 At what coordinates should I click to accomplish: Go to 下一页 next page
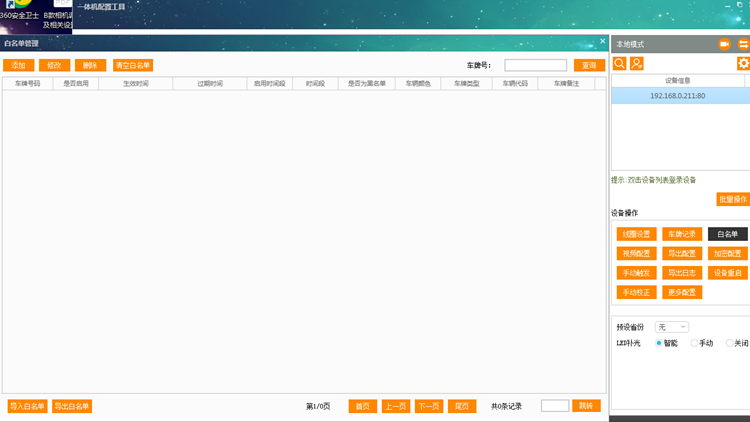click(429, 406)
